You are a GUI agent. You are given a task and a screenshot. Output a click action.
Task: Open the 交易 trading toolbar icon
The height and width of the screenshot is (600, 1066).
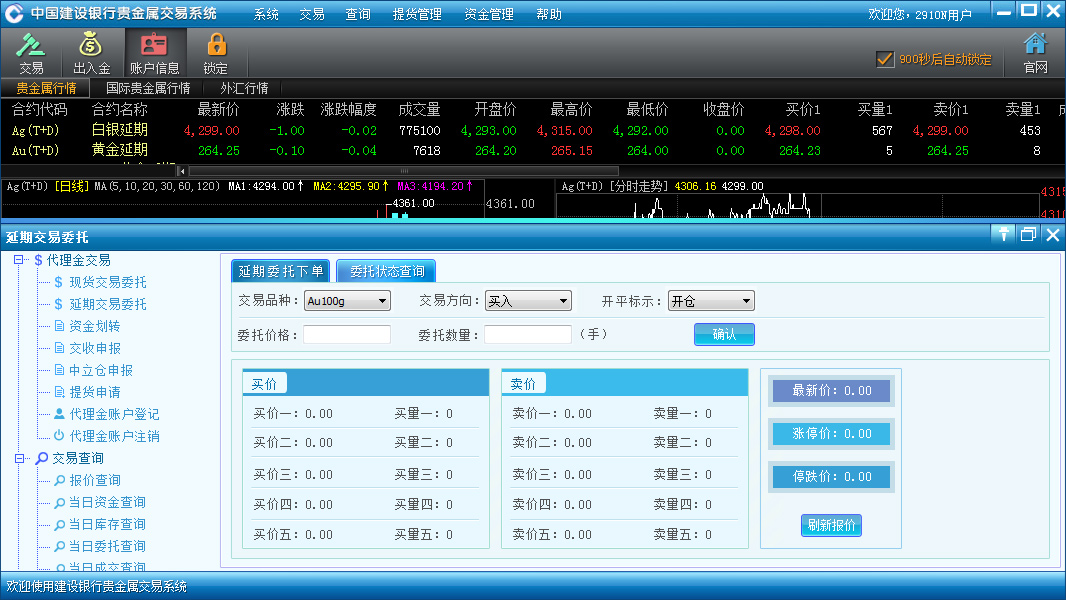pos(31,52)
